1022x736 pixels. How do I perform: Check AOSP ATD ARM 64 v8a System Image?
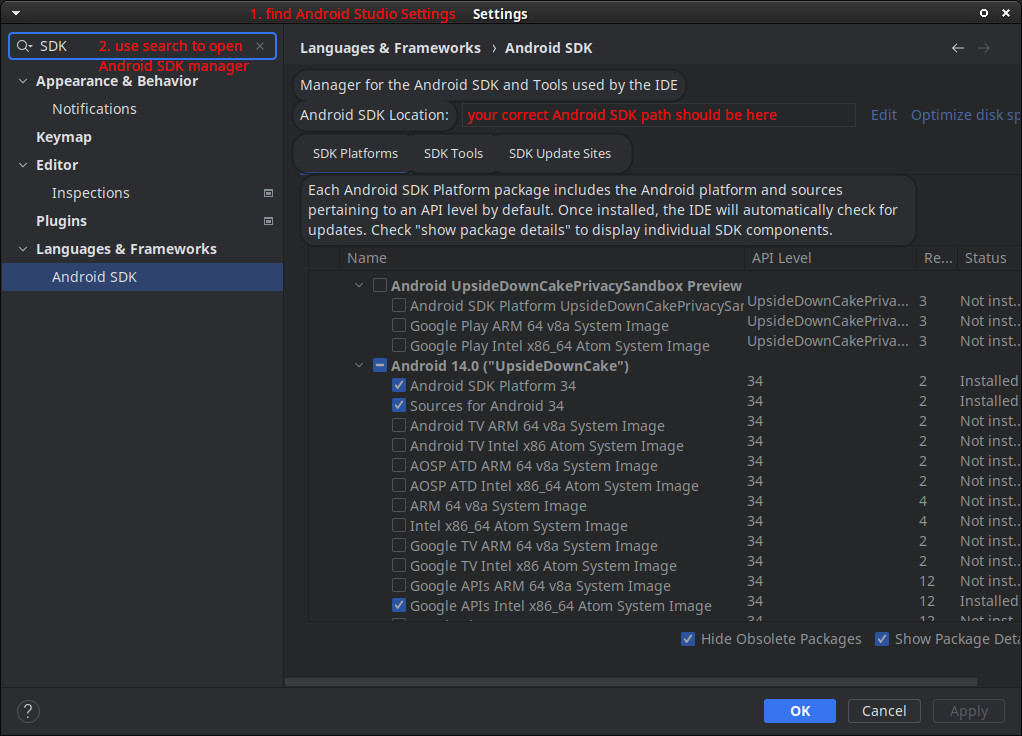tap(399, 465)
